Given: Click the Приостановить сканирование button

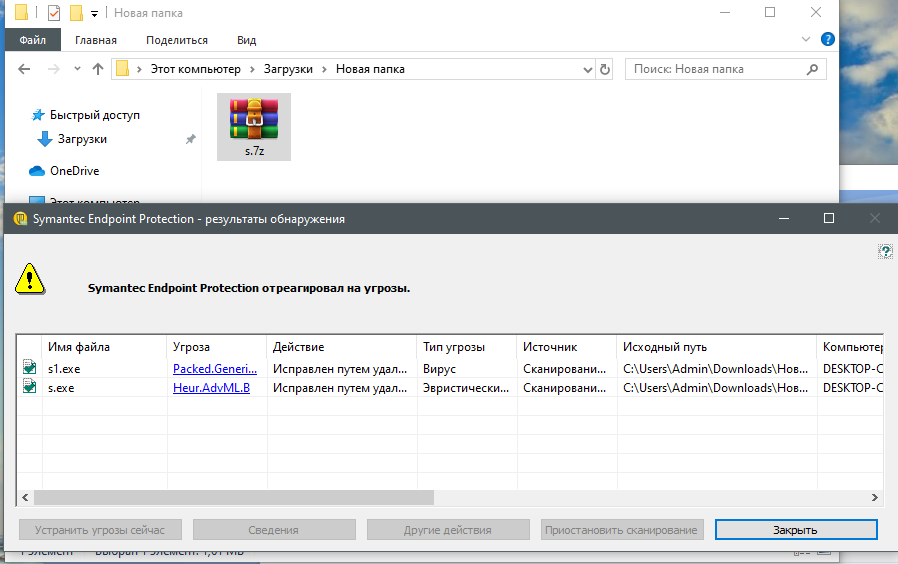Looking at the screenshot, I should 622,530.
